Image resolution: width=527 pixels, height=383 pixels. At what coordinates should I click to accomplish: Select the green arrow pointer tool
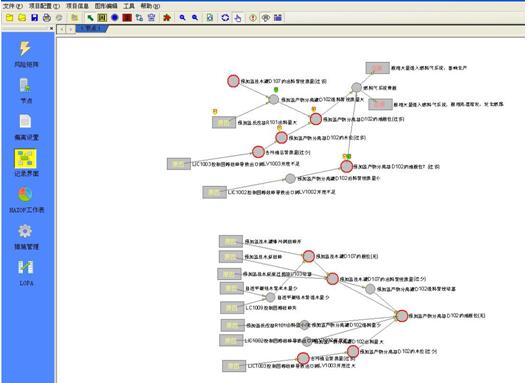(x=90, y=18)
